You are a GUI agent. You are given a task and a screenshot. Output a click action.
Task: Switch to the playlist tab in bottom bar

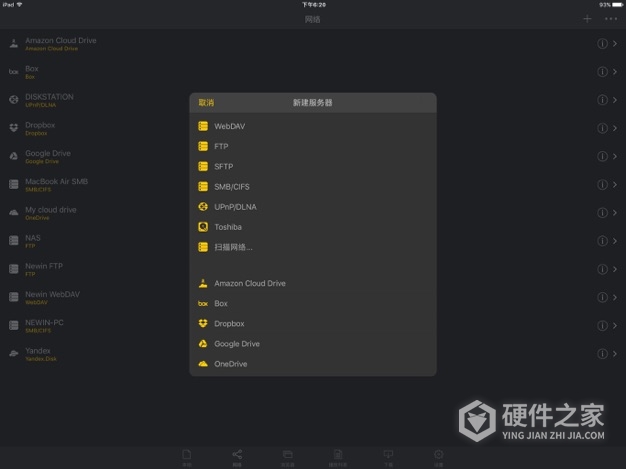[338, 457]
